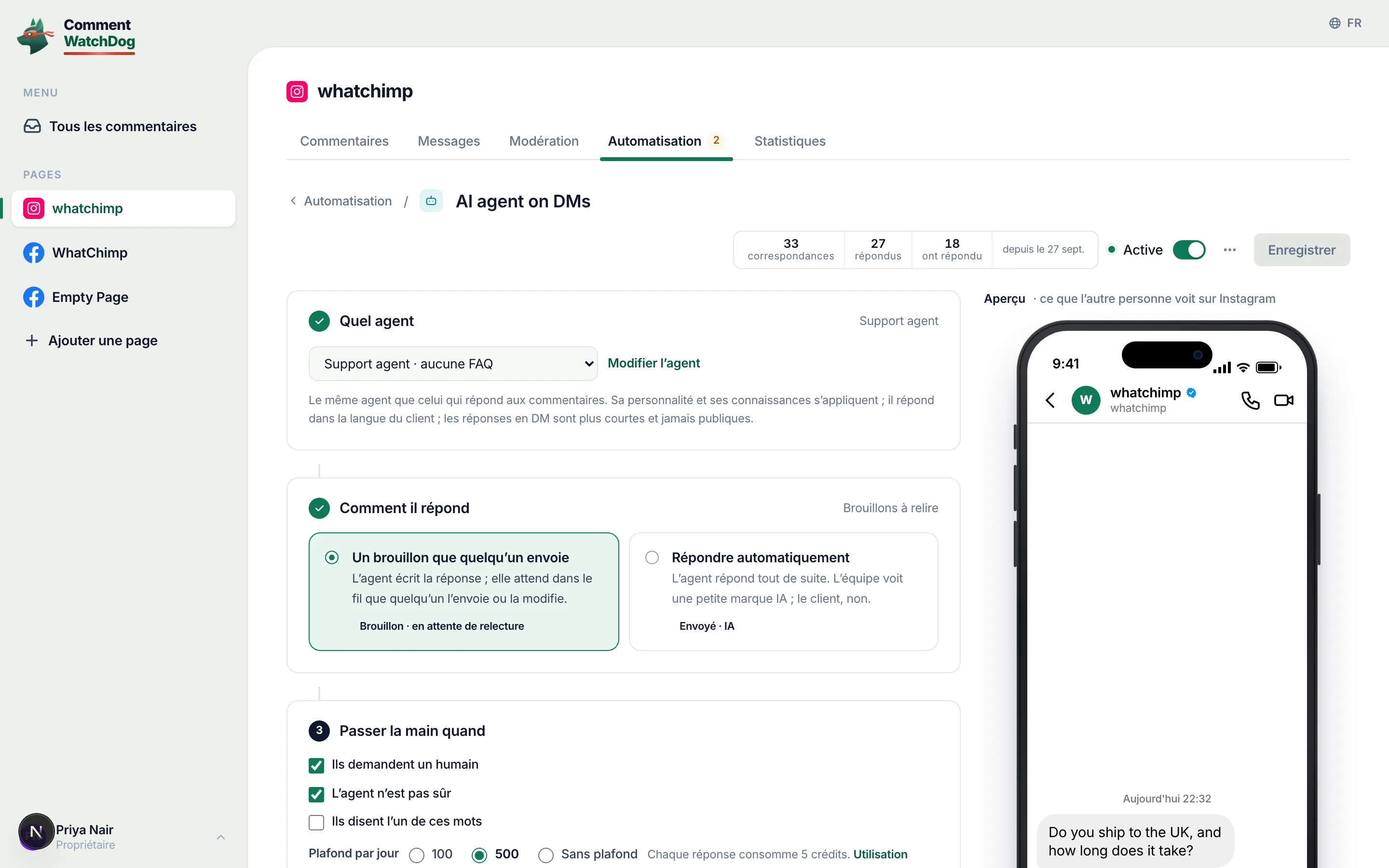
Task: Click the Instagram icon in the page header
Action: 297,91
